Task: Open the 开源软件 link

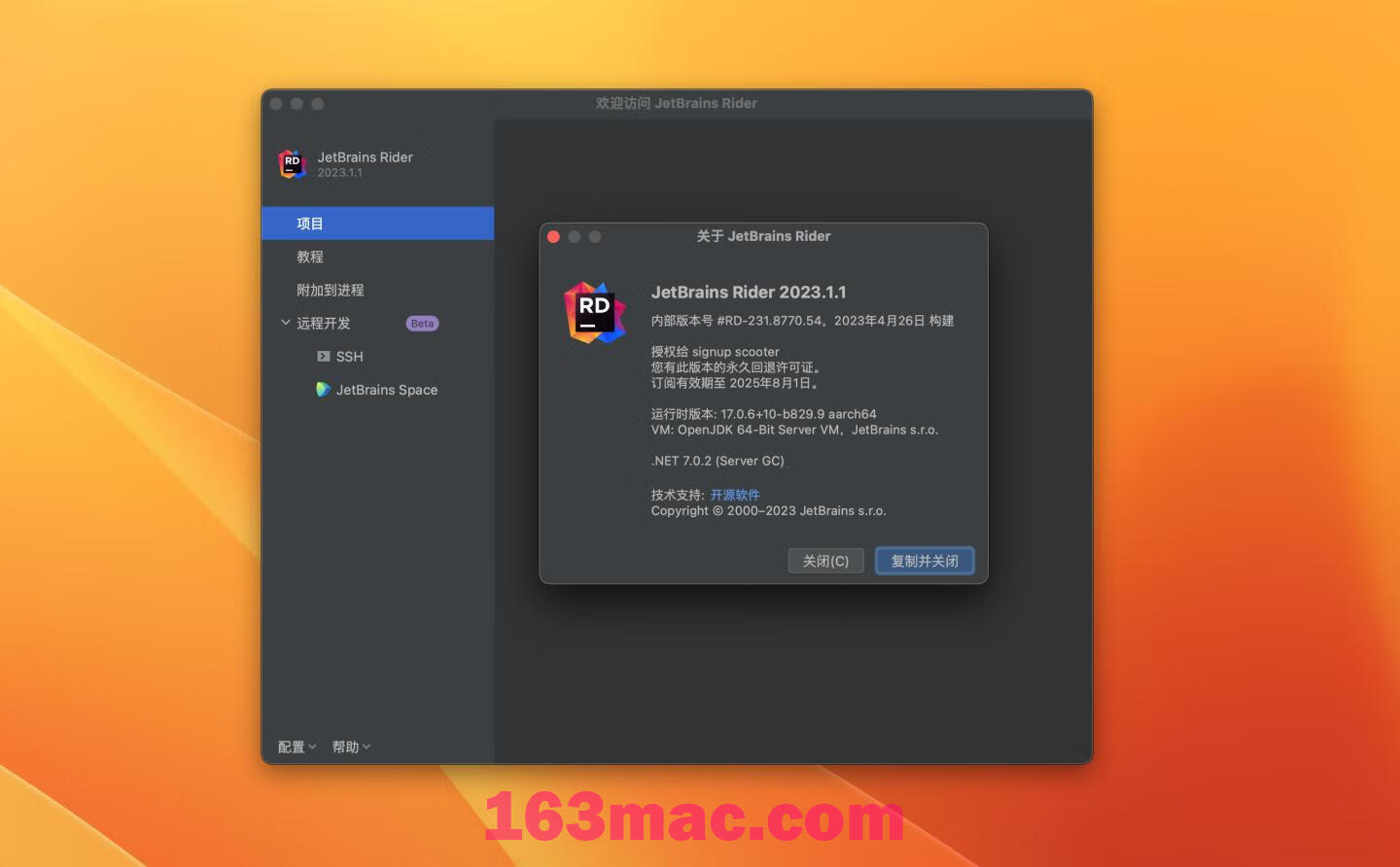Action: pos(735,495)
